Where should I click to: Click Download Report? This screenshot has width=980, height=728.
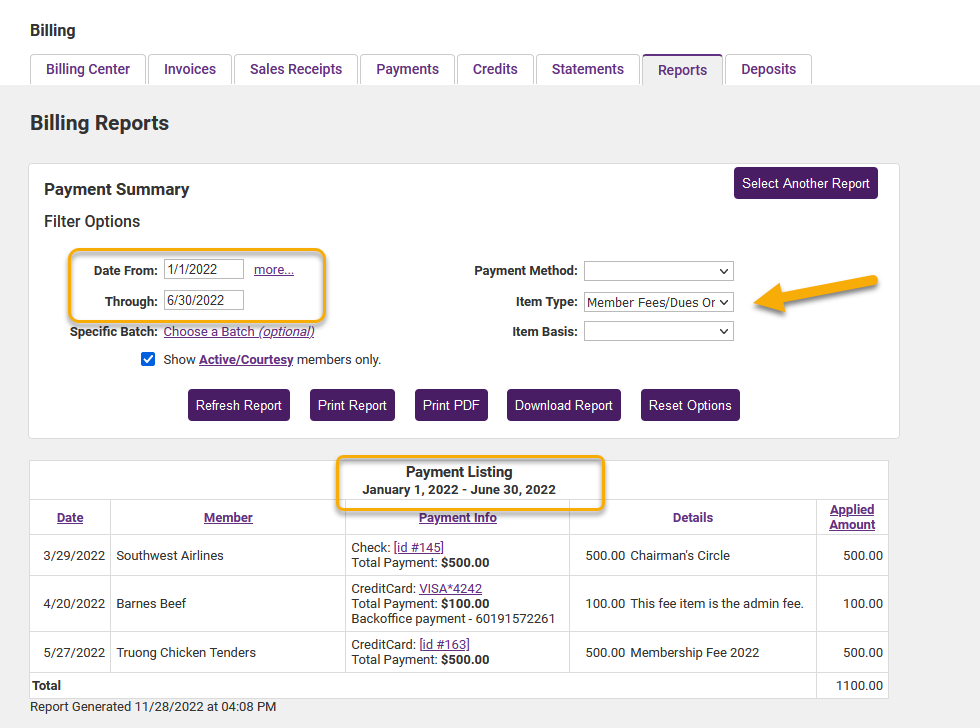pyautogui.click(x=563, y=405)
